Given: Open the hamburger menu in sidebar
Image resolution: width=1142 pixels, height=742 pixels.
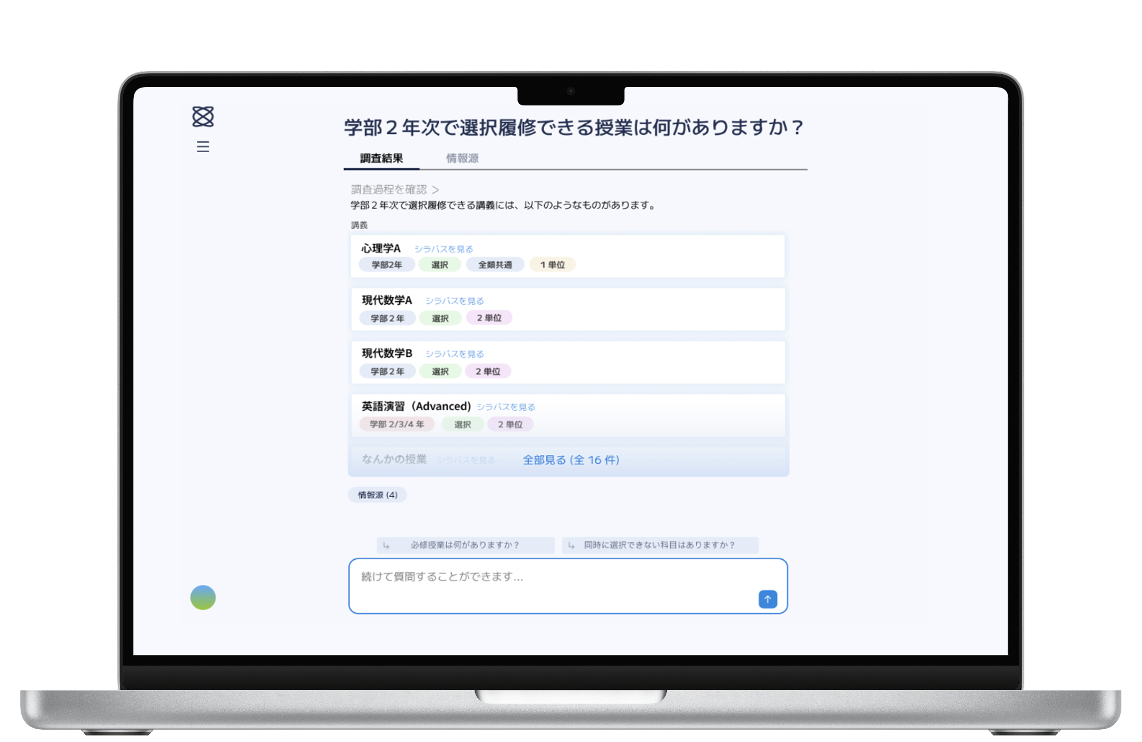Looking at the screenshot, I should pyautogui.click(x=203, y=147).
